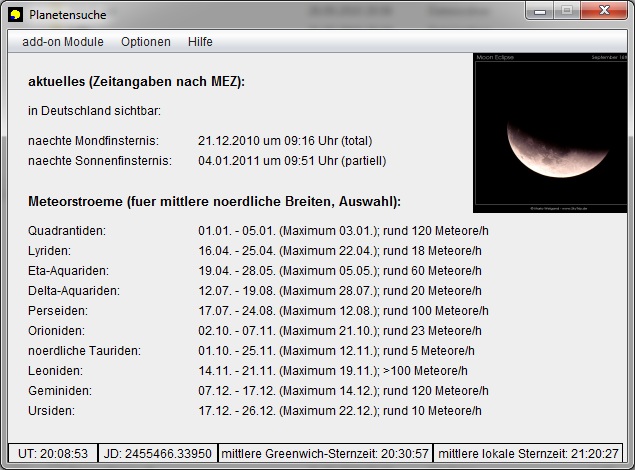
Task: Click the Delta-Aquariden dates 12.07. - 19.08.
Action: coord(237,291)
